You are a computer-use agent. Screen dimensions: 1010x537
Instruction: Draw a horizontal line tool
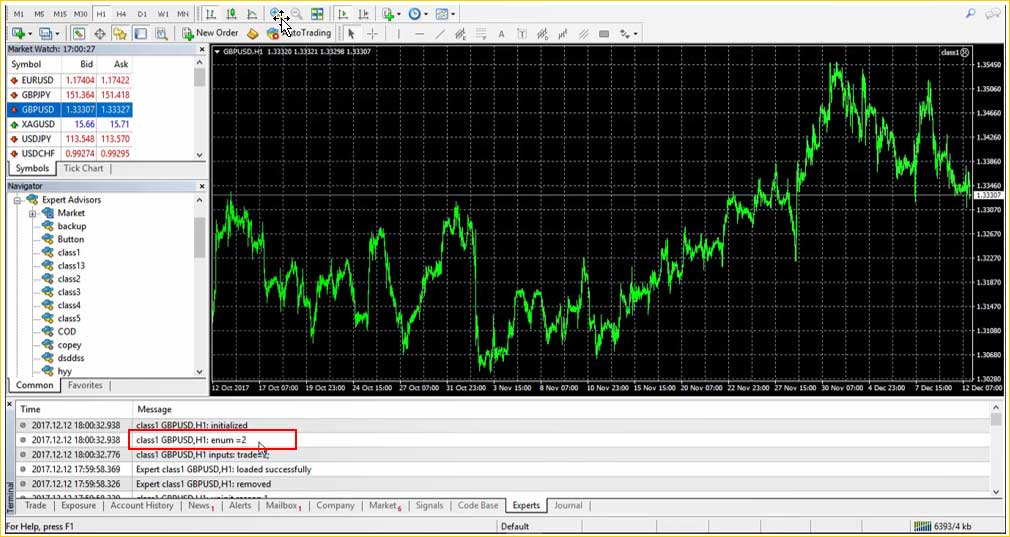coord(419,33)
